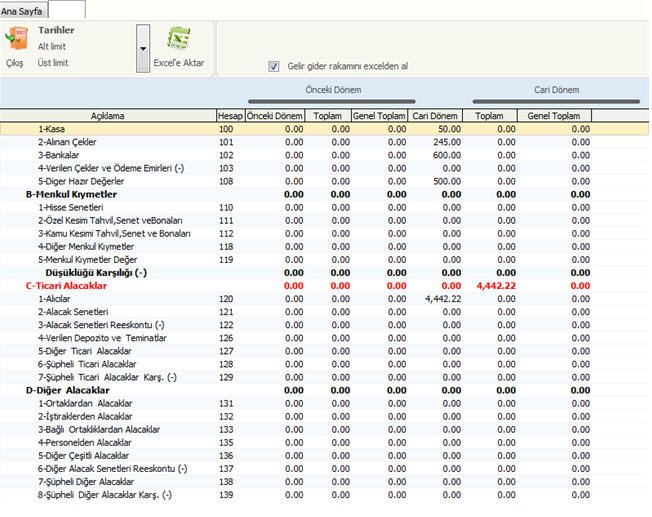Click the Çıkış exit icon

pyautogui.click(x=15, y=40)
